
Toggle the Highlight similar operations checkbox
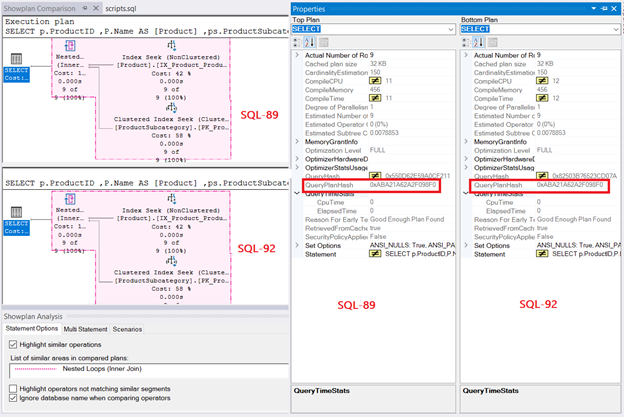pyautogui.click(x=13, y=345)
